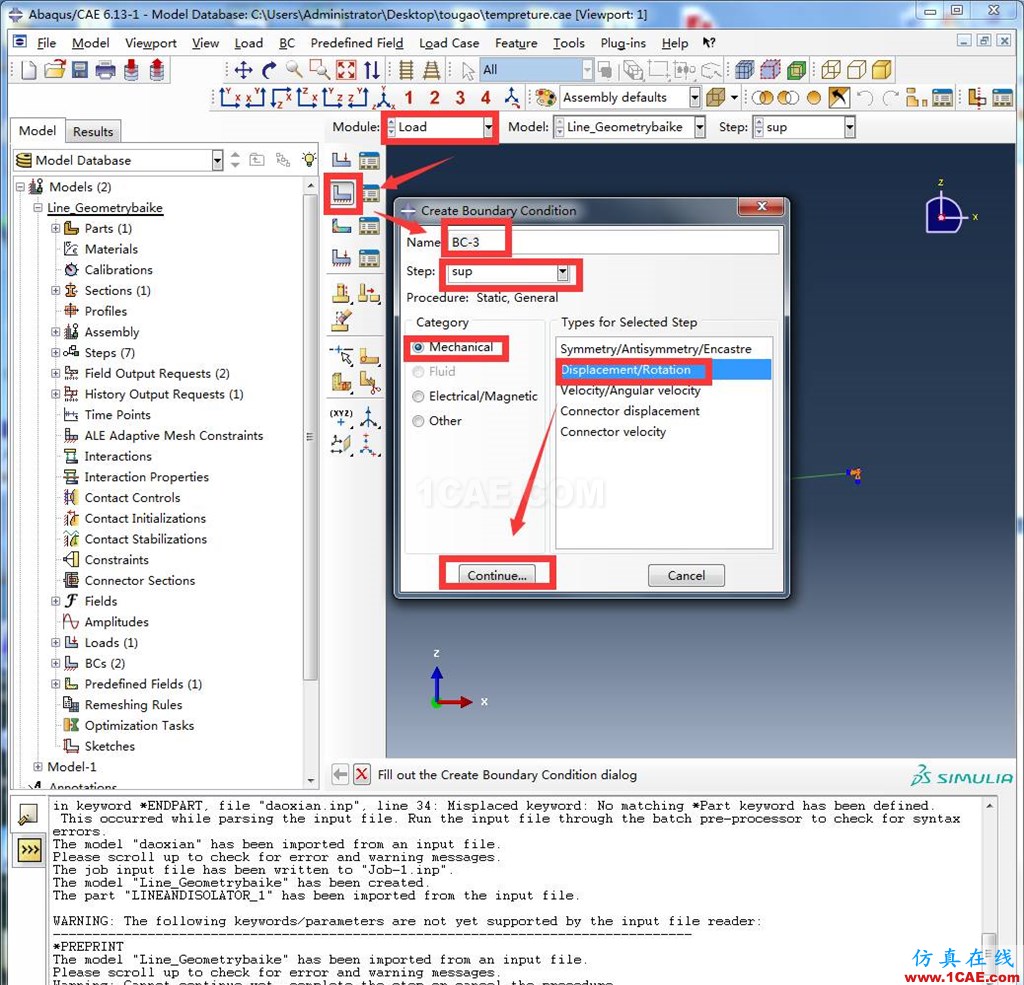1024x985 pixels.
Task: Click the cancel procedure X icon in prompt area
Action: (362, 775)
